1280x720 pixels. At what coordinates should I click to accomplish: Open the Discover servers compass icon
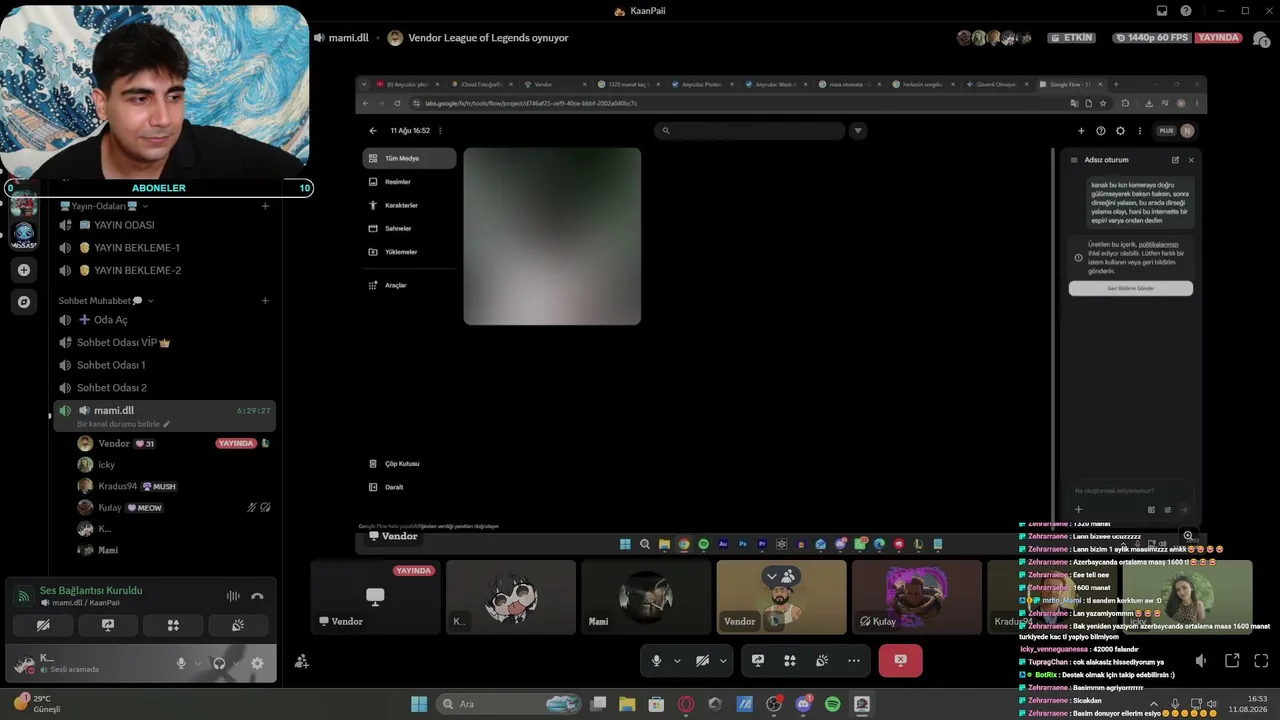(x=24, y=301)
